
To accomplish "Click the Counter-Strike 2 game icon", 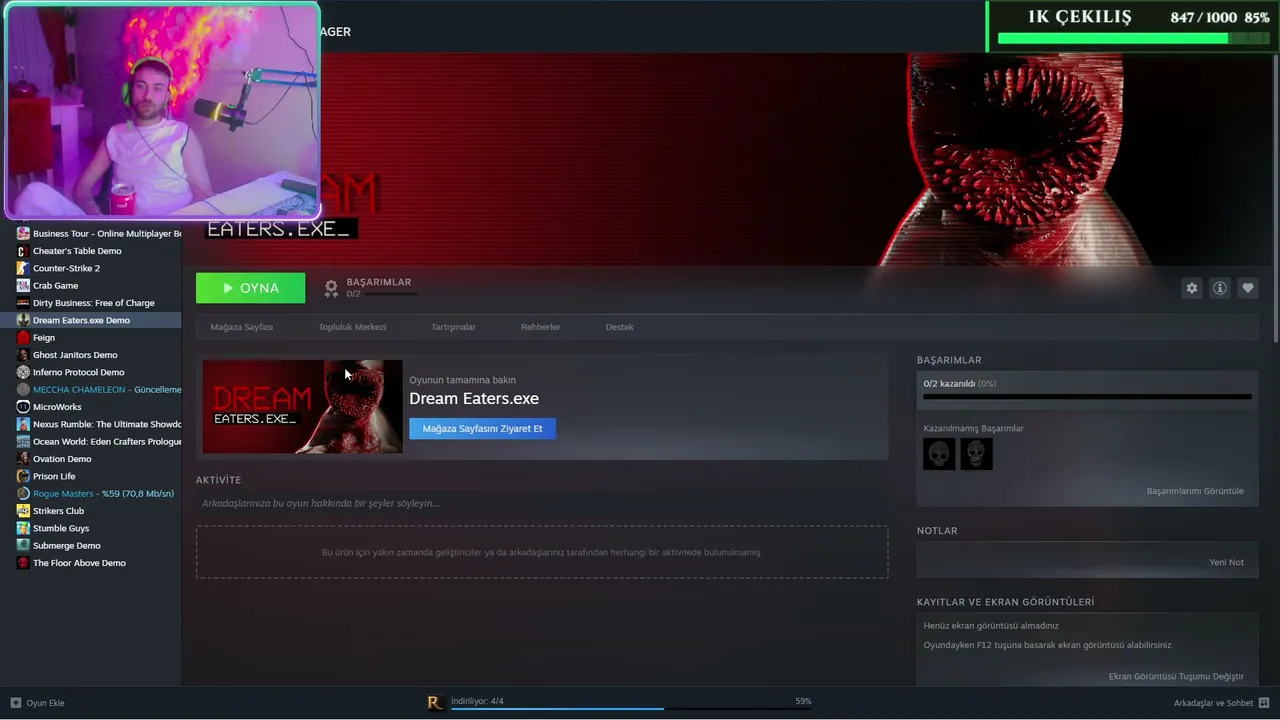I will tap(23, 268).
